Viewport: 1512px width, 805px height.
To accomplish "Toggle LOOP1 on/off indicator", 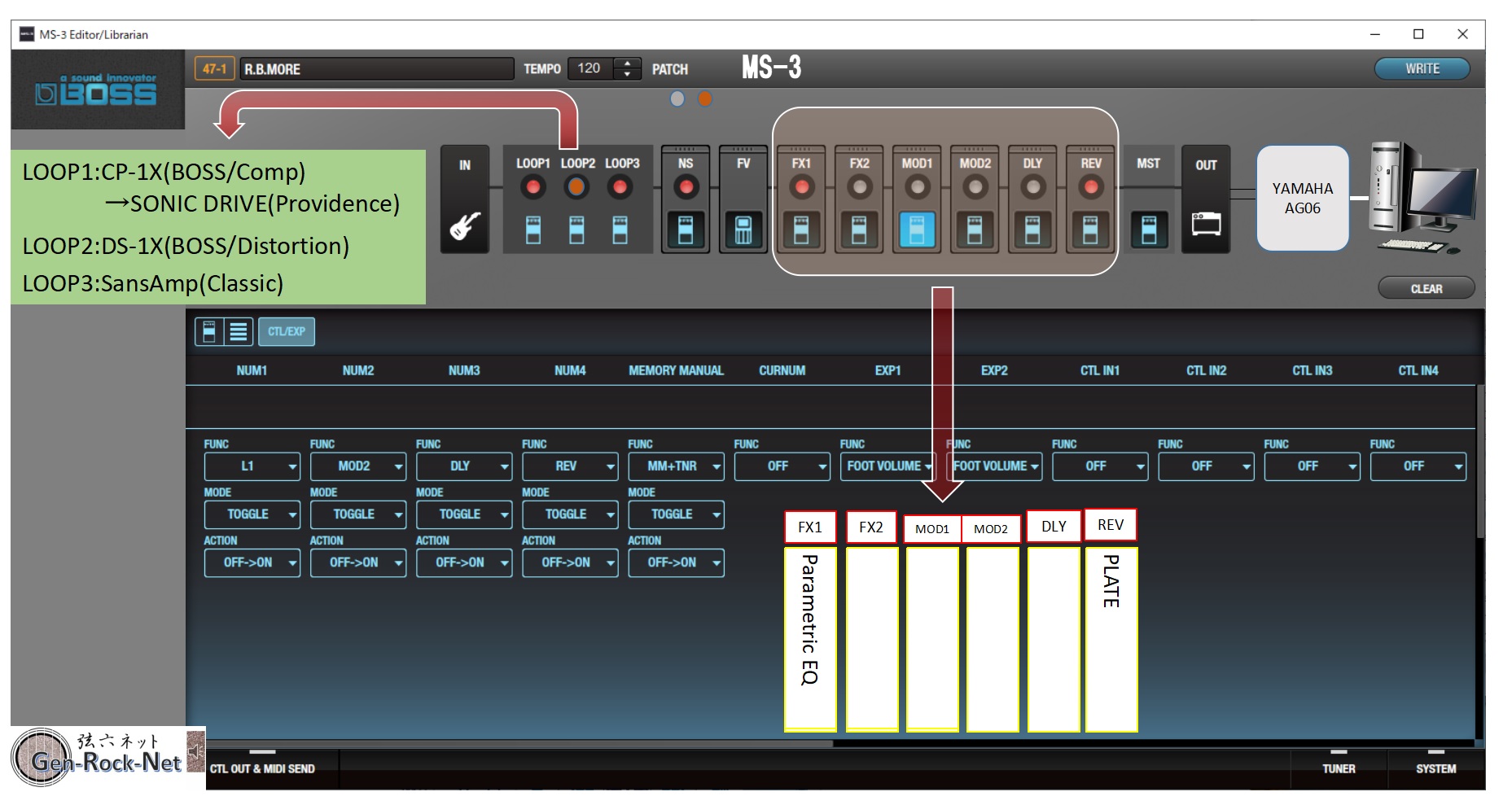I will click(x=533, y=188).
